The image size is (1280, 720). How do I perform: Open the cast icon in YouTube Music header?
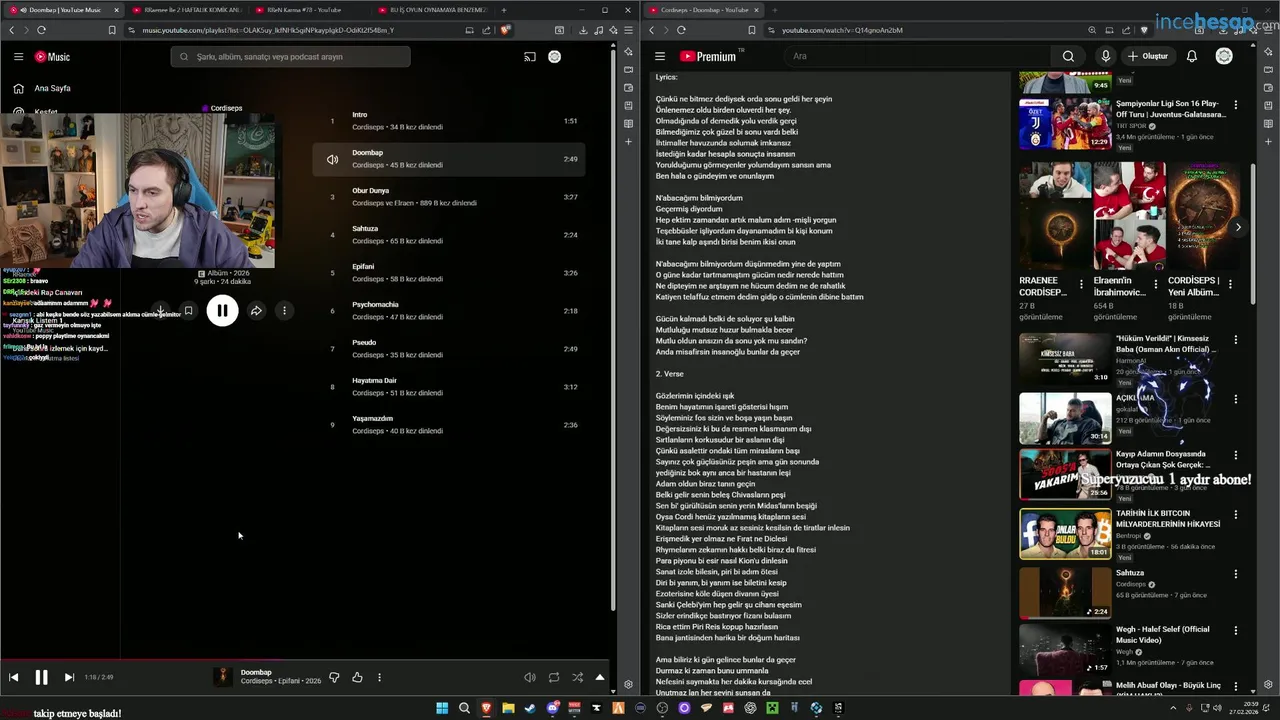(530, 57)
